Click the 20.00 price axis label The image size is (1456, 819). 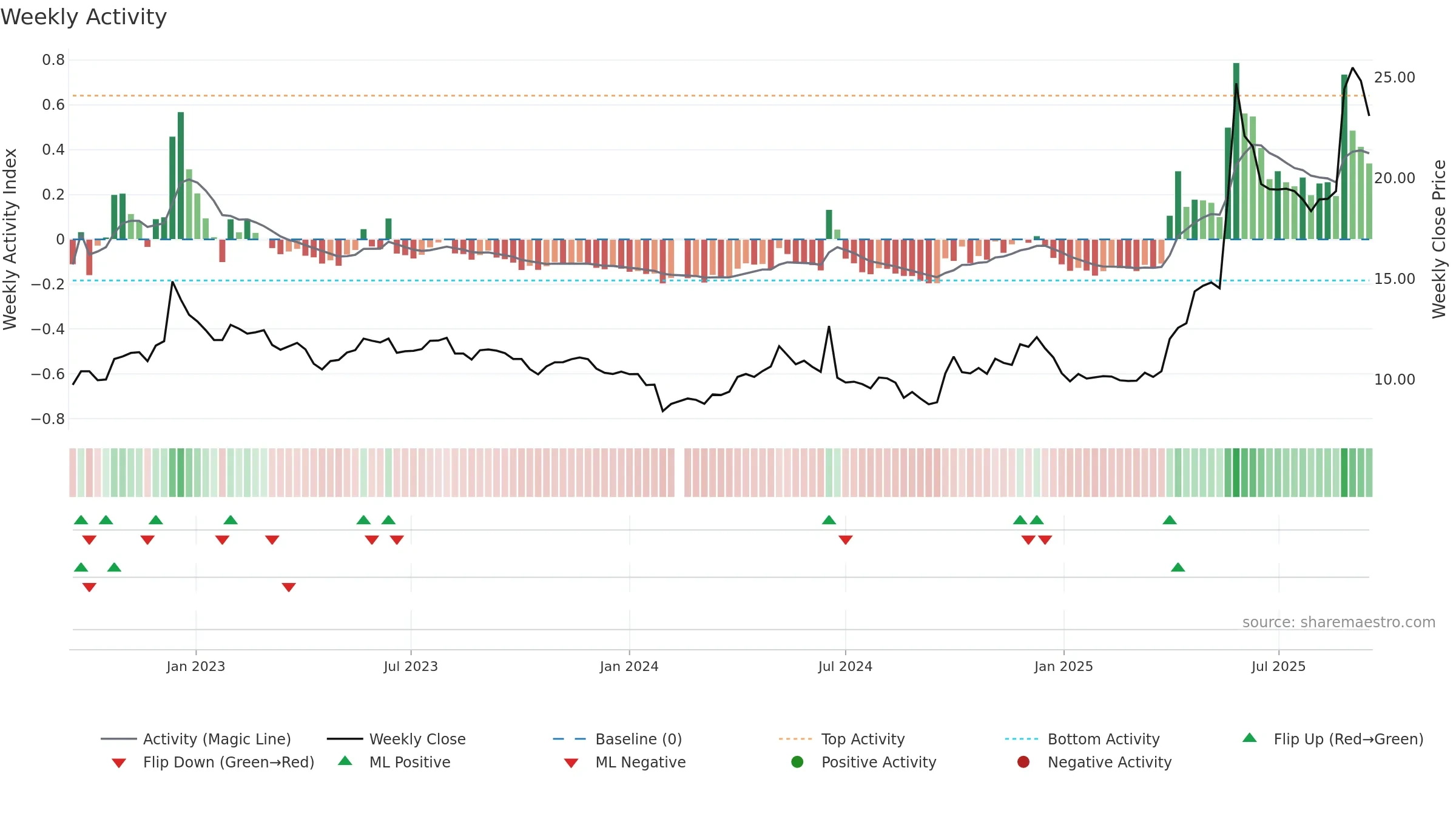point(1395,178)
